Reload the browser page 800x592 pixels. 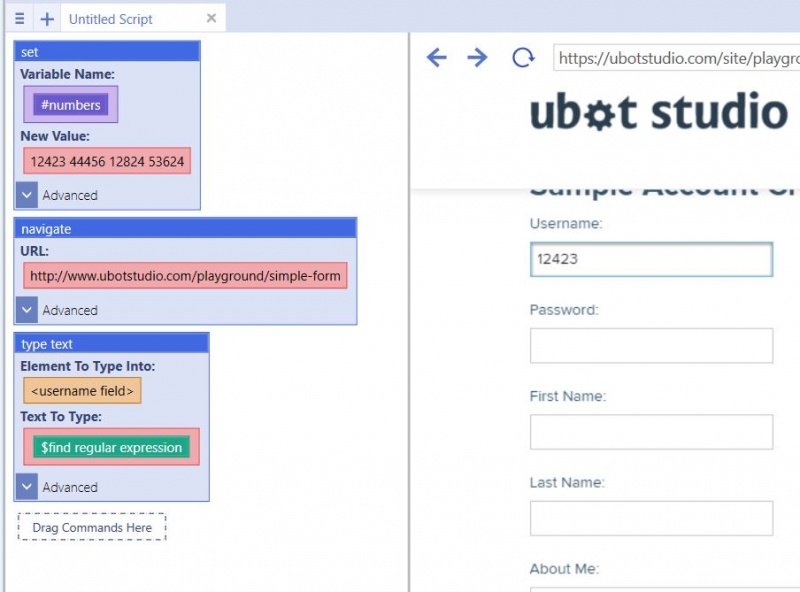pos(523,57)
